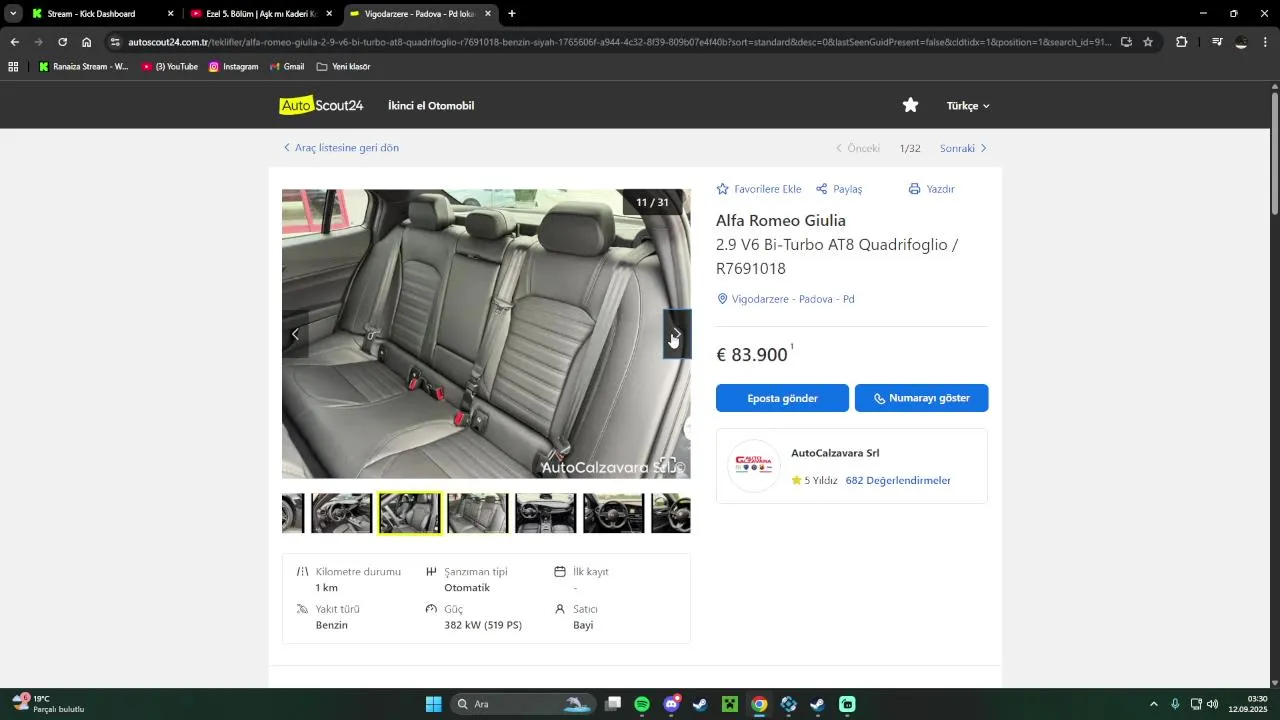Viewport: 1280px width, 720px height.
Task: Reload the current page
Action: click(x=62, y=42)
